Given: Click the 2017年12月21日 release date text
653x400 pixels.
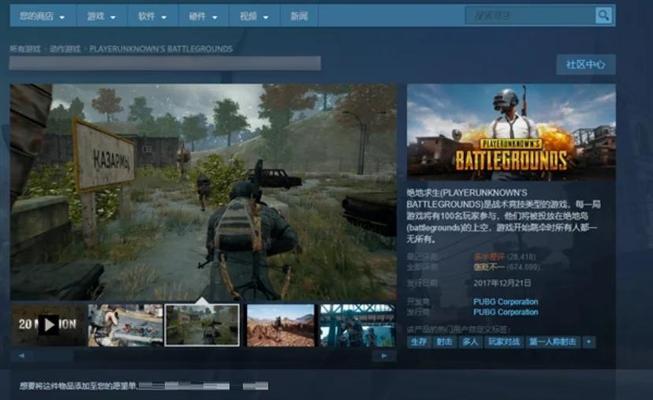Looking at the screenshot, I should (x=502, y=283).
